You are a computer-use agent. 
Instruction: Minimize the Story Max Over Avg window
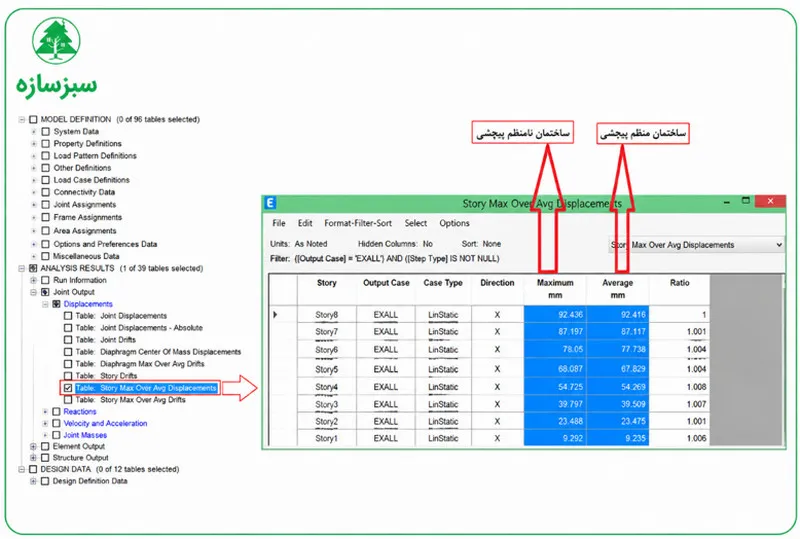tap(727, 202)
